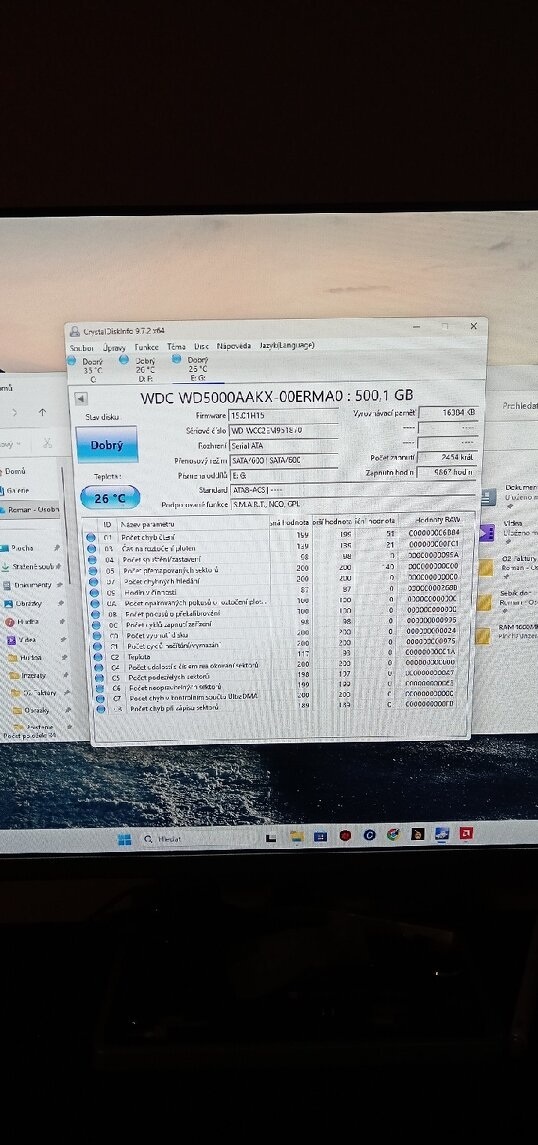Click the Počet zapnutí 2454 krát field
538x1145 pixels.
pos(447,457)
